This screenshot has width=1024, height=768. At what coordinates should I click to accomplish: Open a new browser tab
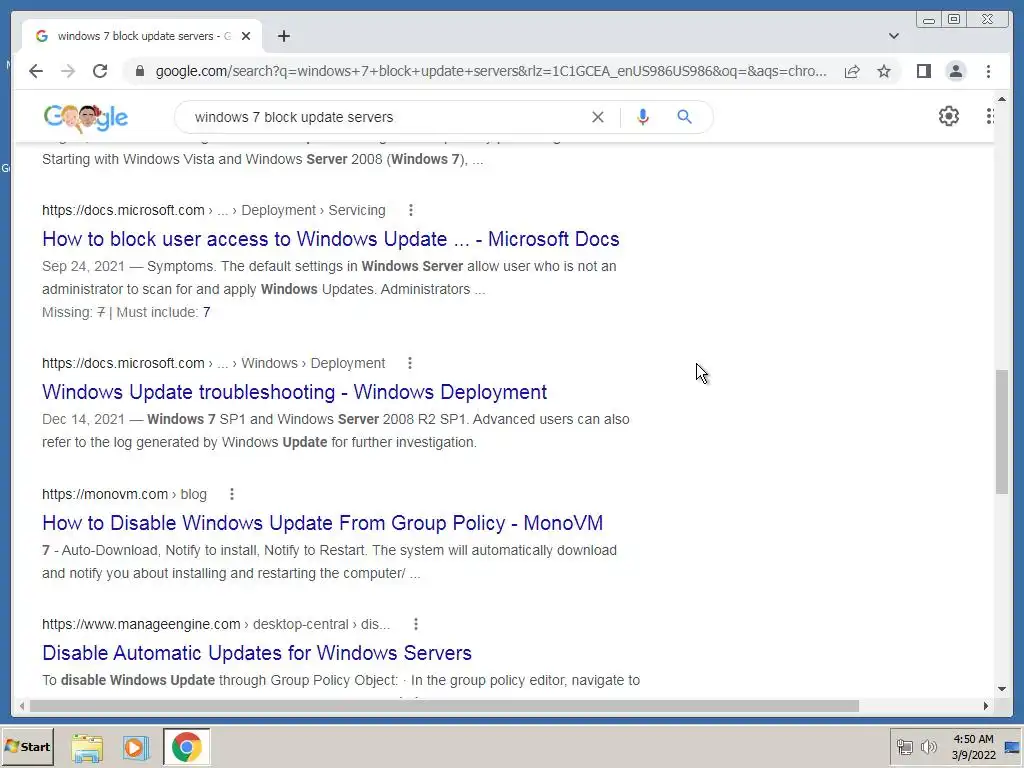(283, 36)
